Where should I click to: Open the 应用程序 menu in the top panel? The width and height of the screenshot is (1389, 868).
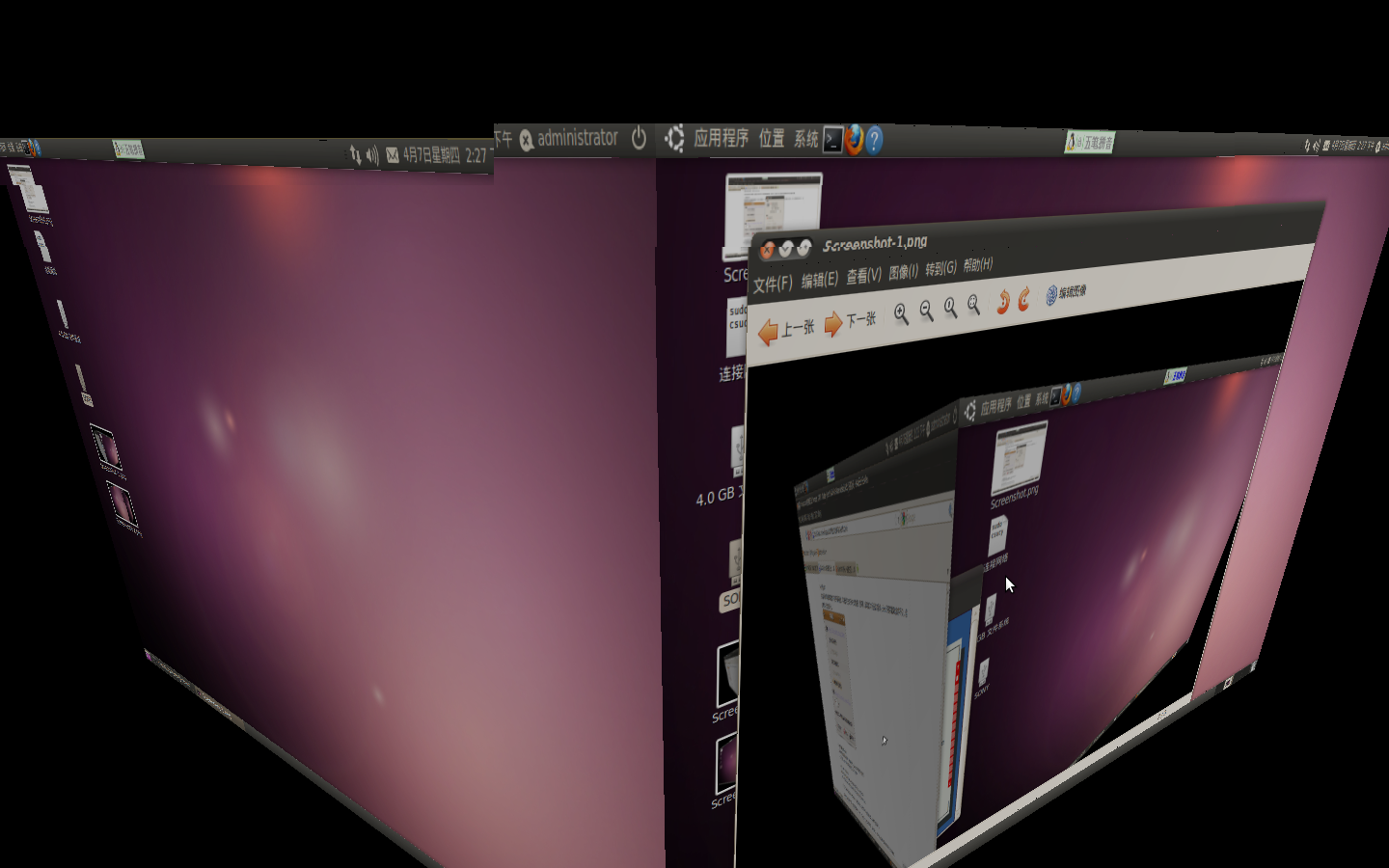point(720,138)
